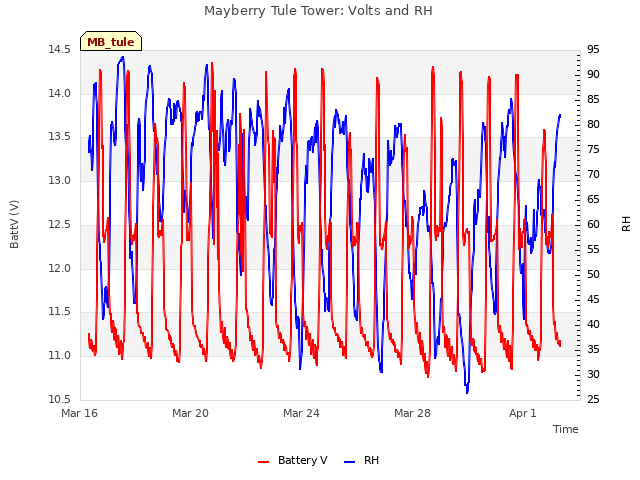The image size is (640, 480).
Task: Click the 14.5 voltage tick label
Action: pyautogui.click(x=60, y=49)
